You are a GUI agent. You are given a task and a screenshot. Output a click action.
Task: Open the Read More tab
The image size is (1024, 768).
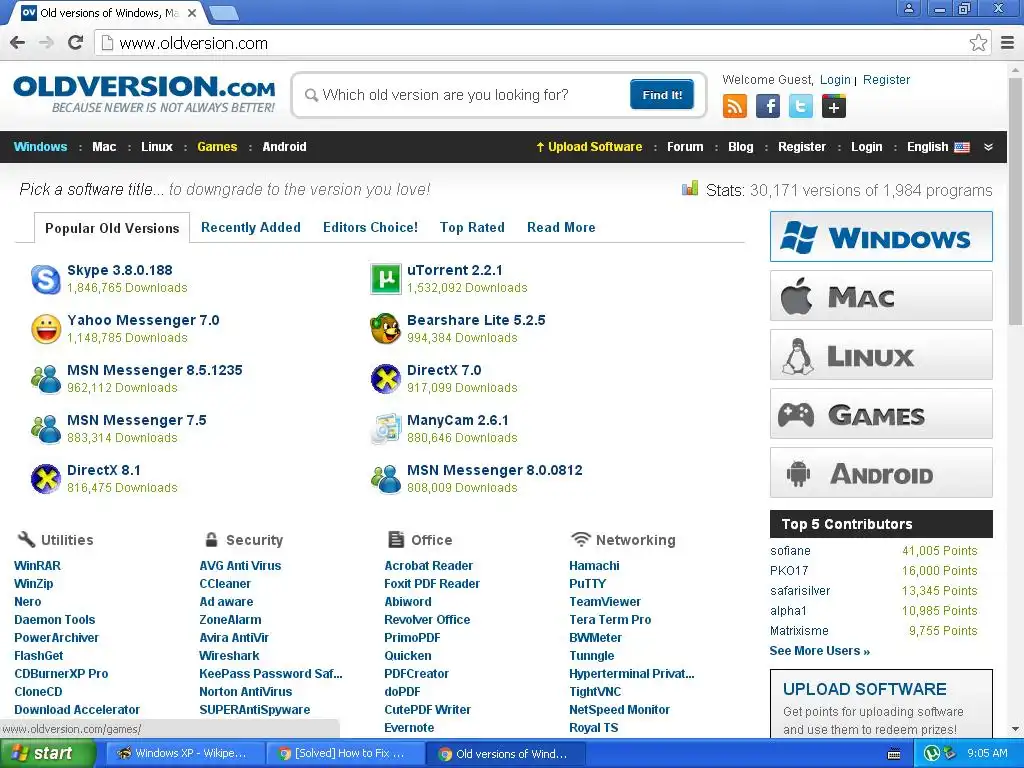pos(561,227)
